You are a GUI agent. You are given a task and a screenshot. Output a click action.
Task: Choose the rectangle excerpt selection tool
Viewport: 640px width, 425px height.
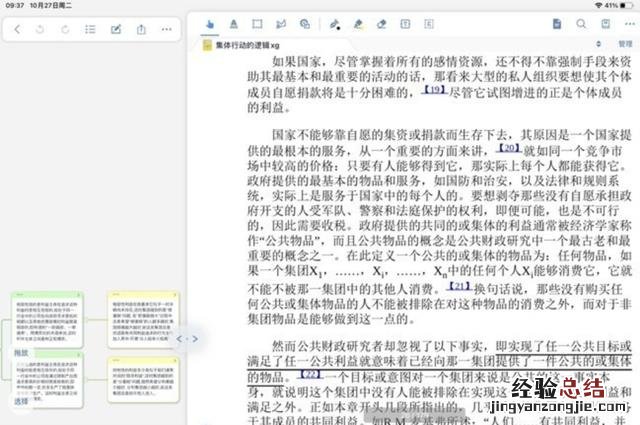[x=256, y=24]
